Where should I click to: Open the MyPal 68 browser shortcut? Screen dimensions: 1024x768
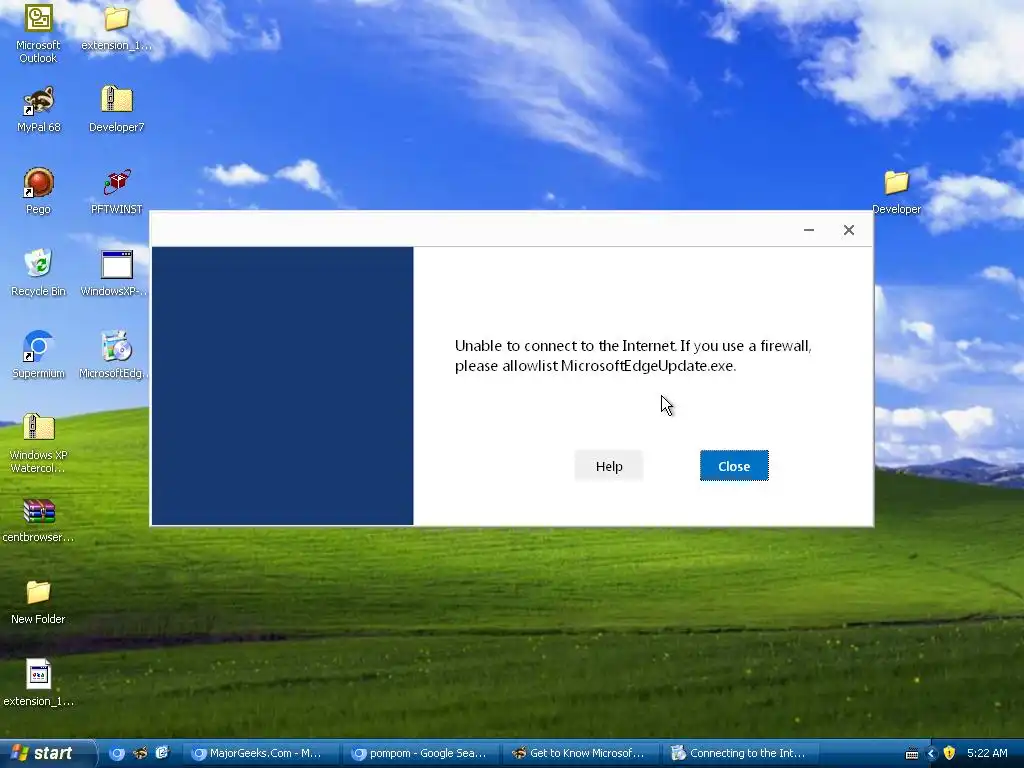coord(39,110)
